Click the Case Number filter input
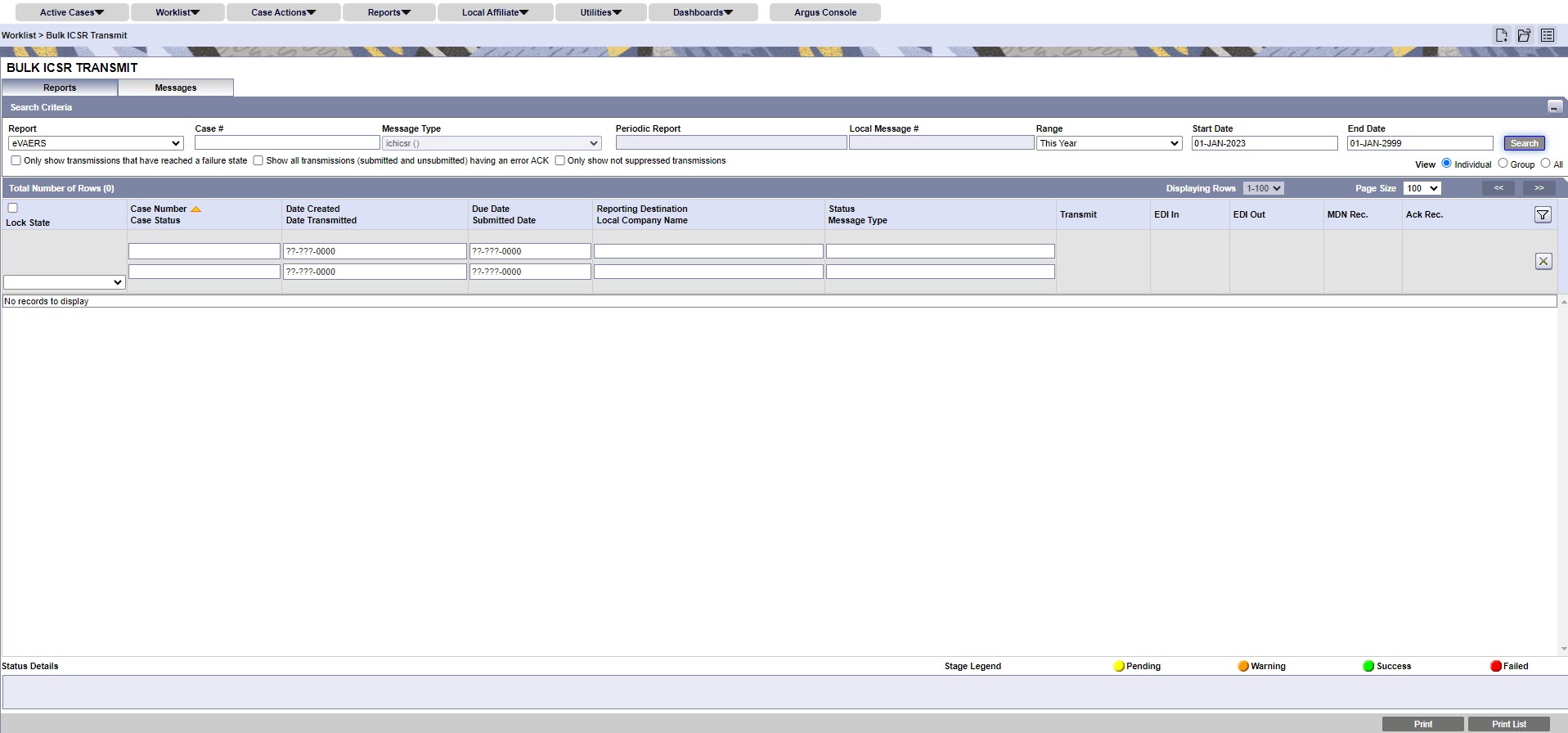This screenshot has width=1568, height=733. 204,251
